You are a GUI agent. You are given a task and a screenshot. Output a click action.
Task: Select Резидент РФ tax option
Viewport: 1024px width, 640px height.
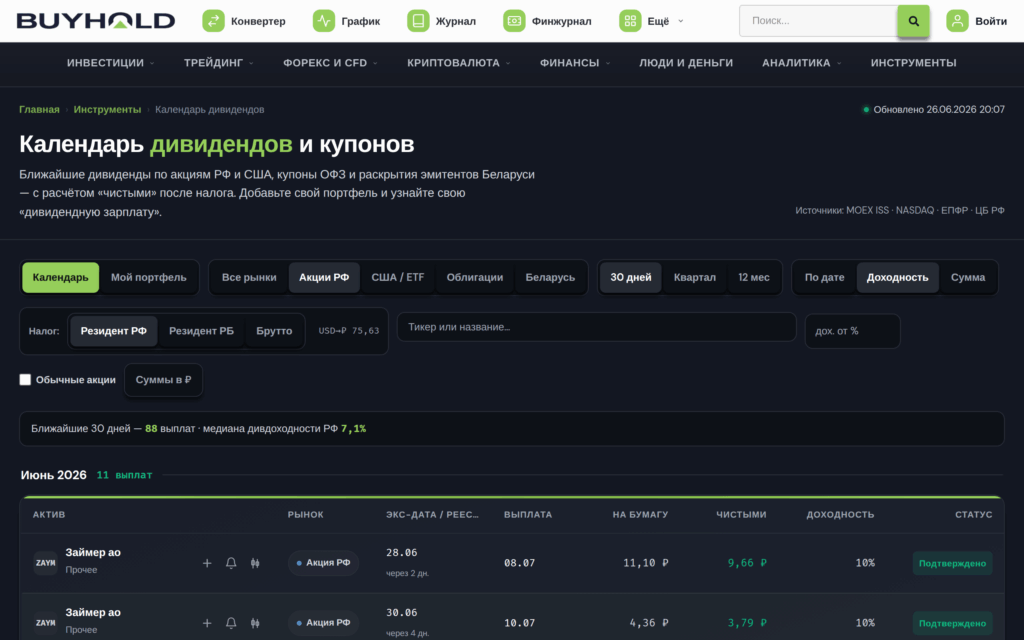(114, 331)
